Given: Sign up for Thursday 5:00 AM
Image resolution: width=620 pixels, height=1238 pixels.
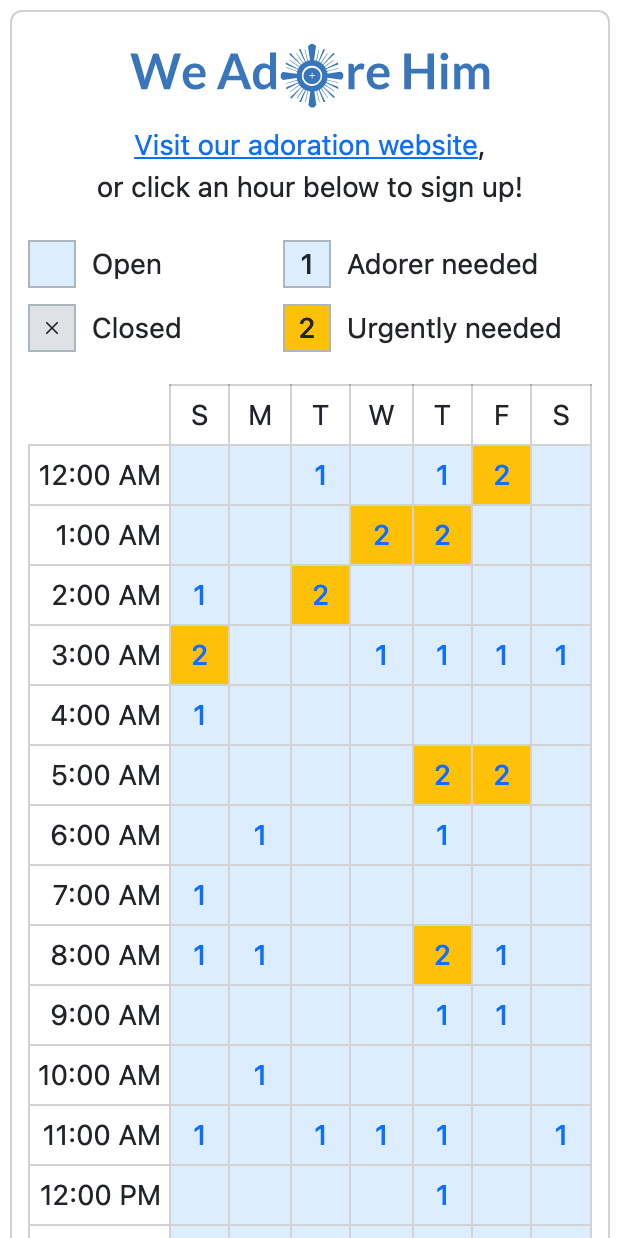Looking at the screenshot, I should (442, 775).
